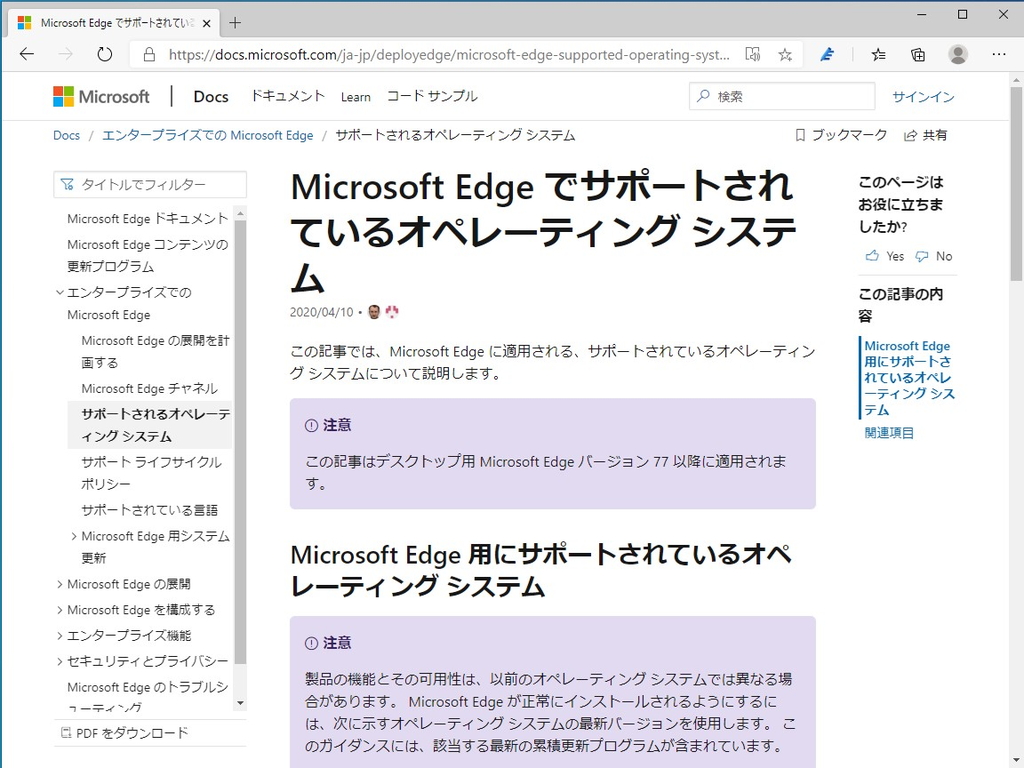Click the 共有 share button
Image resolution: width=1024 pixels, height=768 pixels.
click(925, 135)
